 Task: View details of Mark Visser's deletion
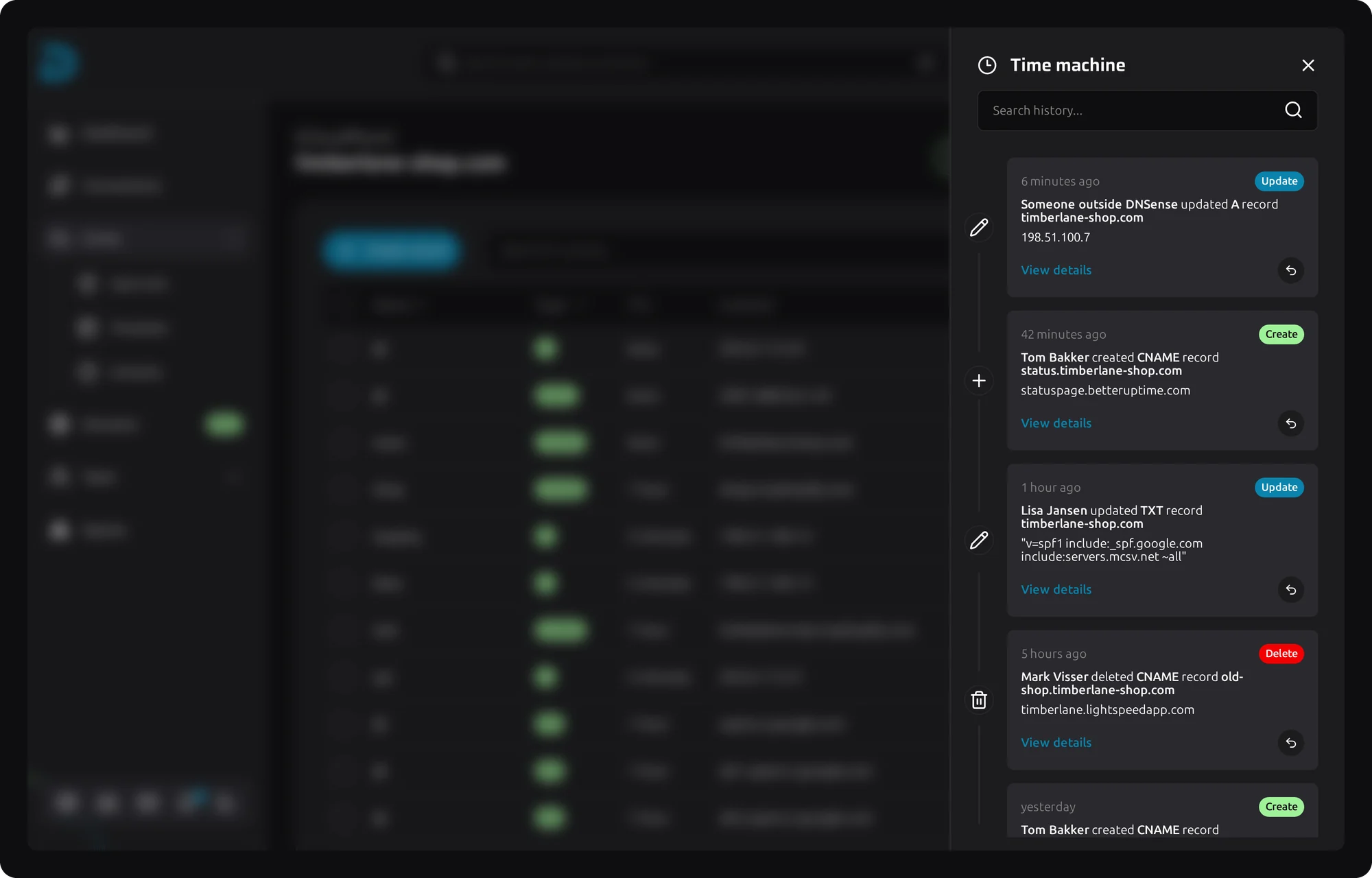pyautogui.click(x=1056, y=743)
